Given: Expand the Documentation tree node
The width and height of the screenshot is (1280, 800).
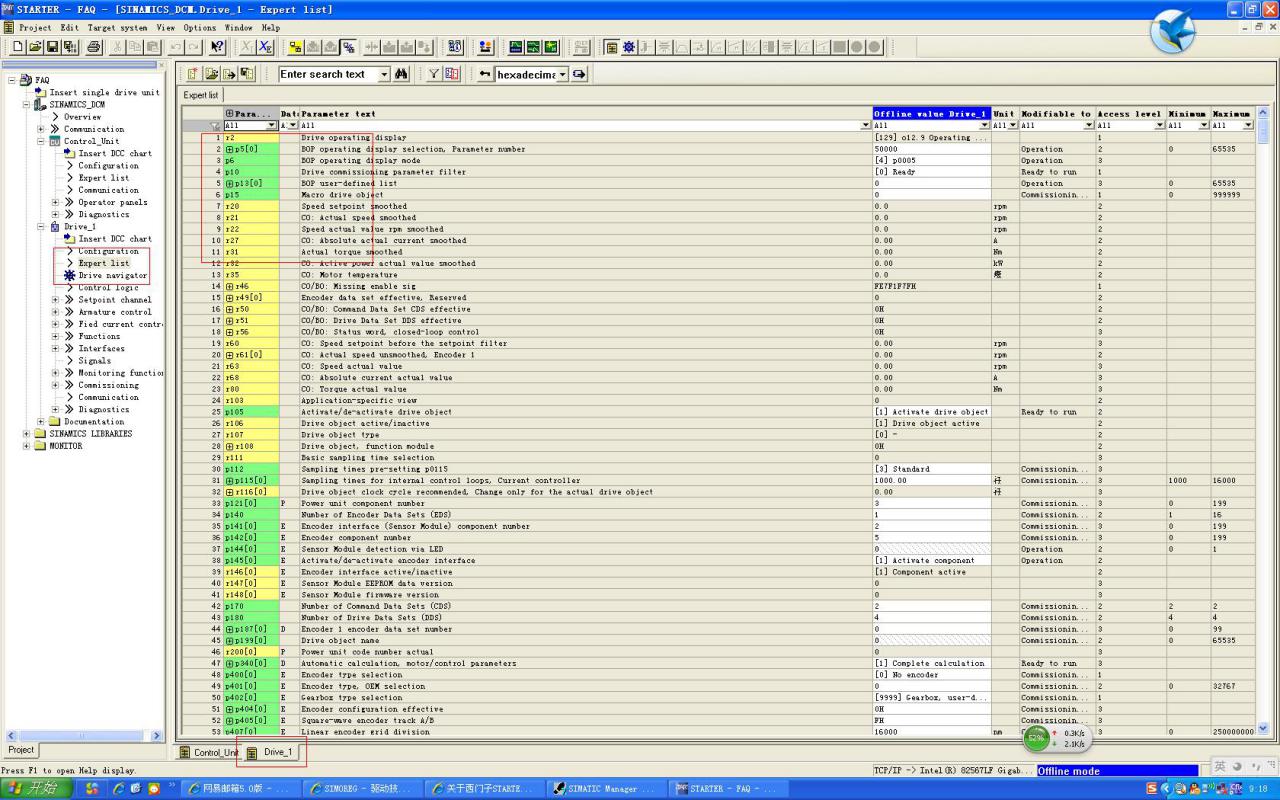Looking at the screenshot, I should [x=41, y=422].
